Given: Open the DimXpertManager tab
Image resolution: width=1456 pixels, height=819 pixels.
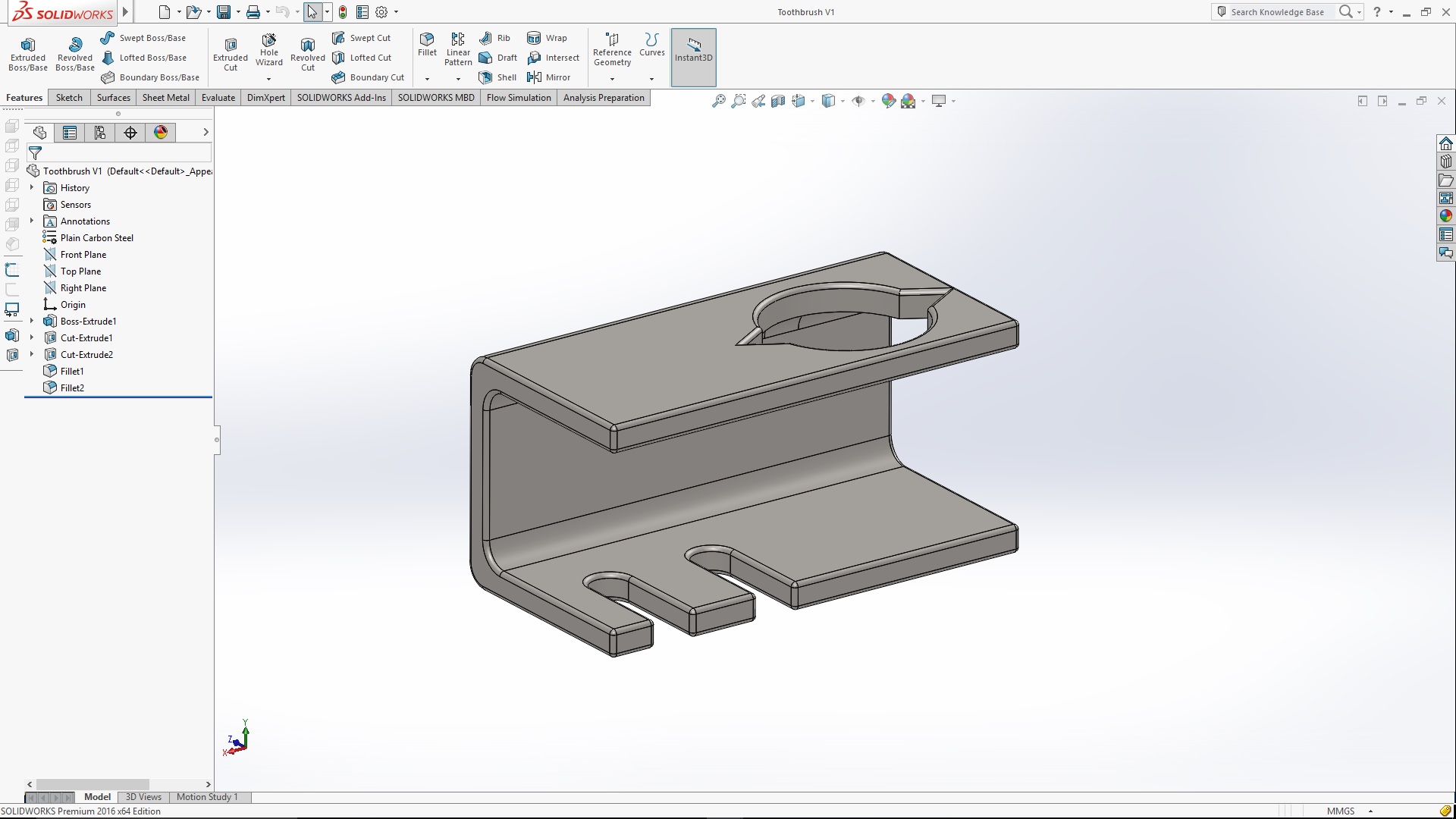Looking at the screenshot, I should pos(130,133).
